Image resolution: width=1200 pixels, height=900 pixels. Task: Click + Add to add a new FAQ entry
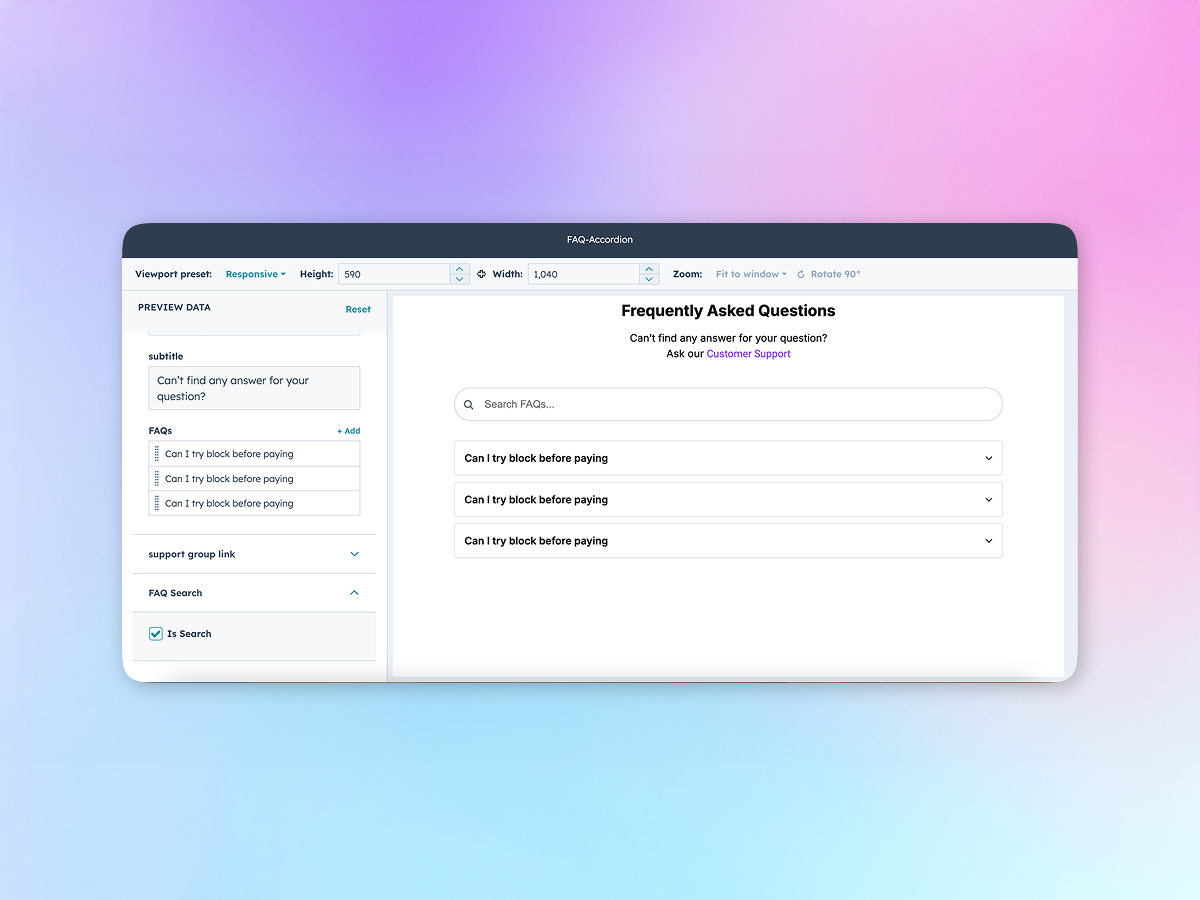point(348,430)
